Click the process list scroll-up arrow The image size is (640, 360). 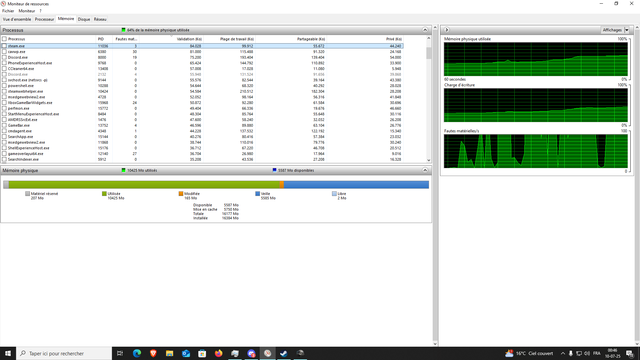429,38
